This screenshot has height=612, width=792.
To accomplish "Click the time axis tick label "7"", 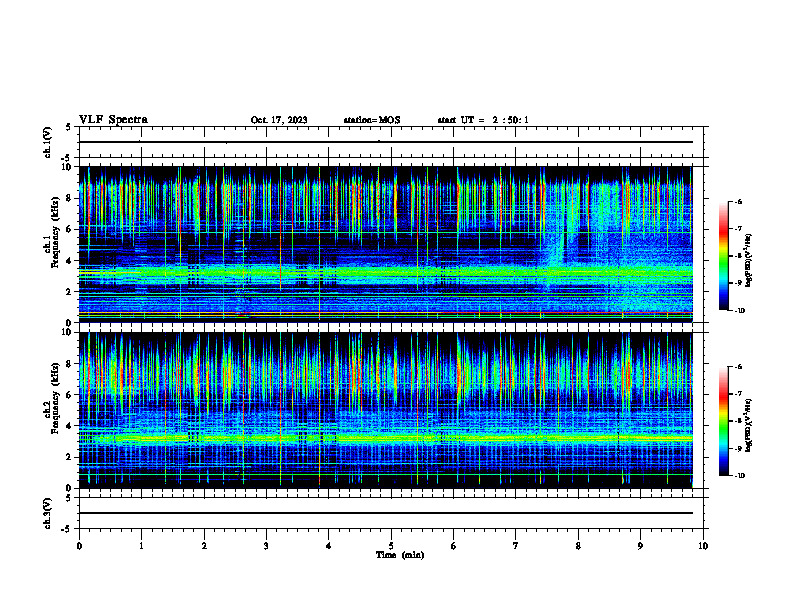I will click(x=516, y=546).
